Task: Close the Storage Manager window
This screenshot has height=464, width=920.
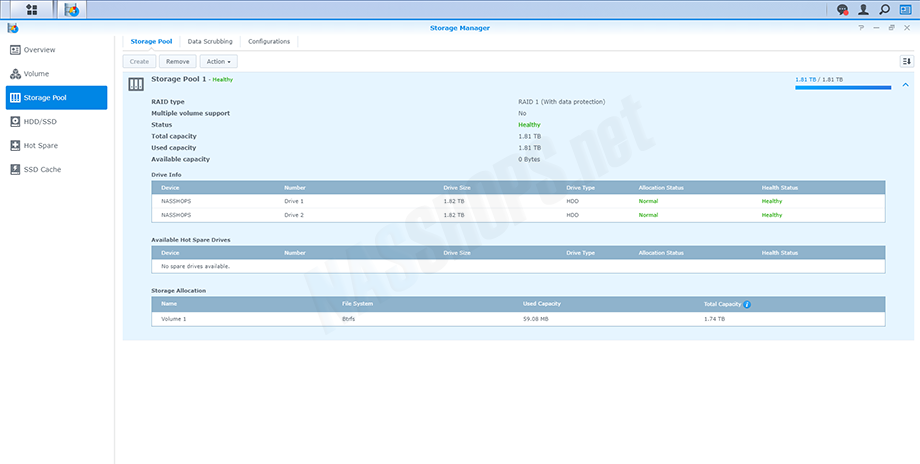Action: pos(907,28)
